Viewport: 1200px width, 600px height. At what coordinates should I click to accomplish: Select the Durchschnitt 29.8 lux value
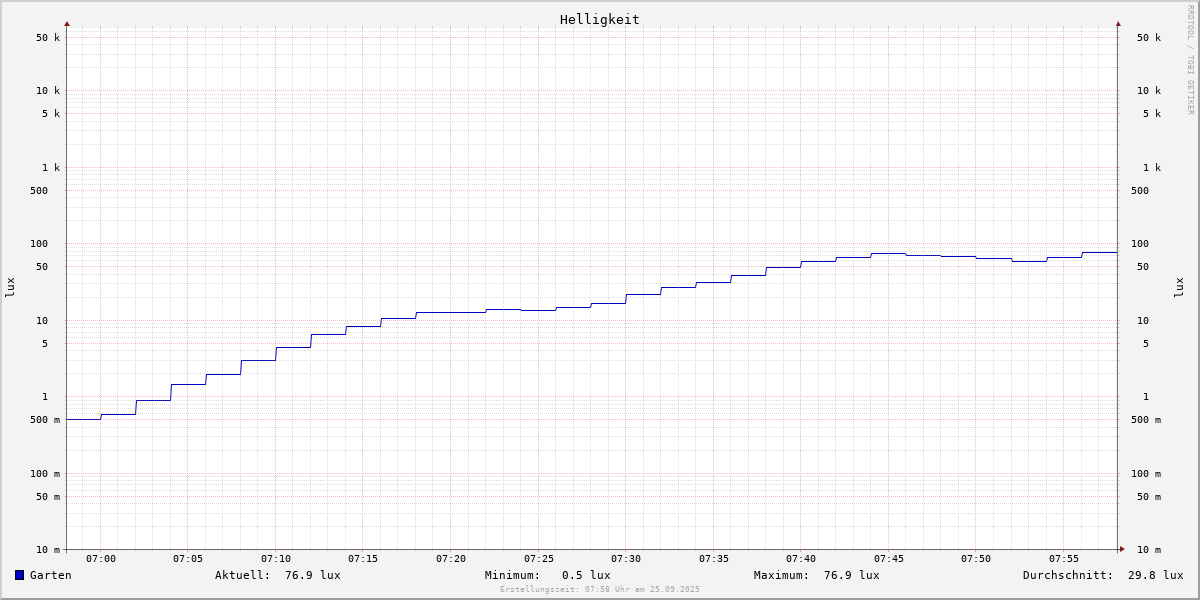1155,575
